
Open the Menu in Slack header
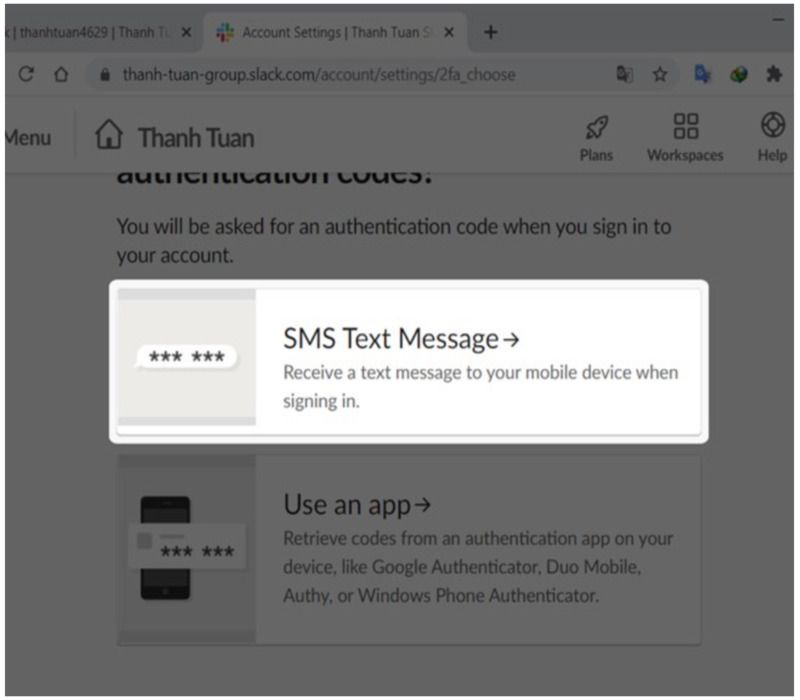[28, 138]
